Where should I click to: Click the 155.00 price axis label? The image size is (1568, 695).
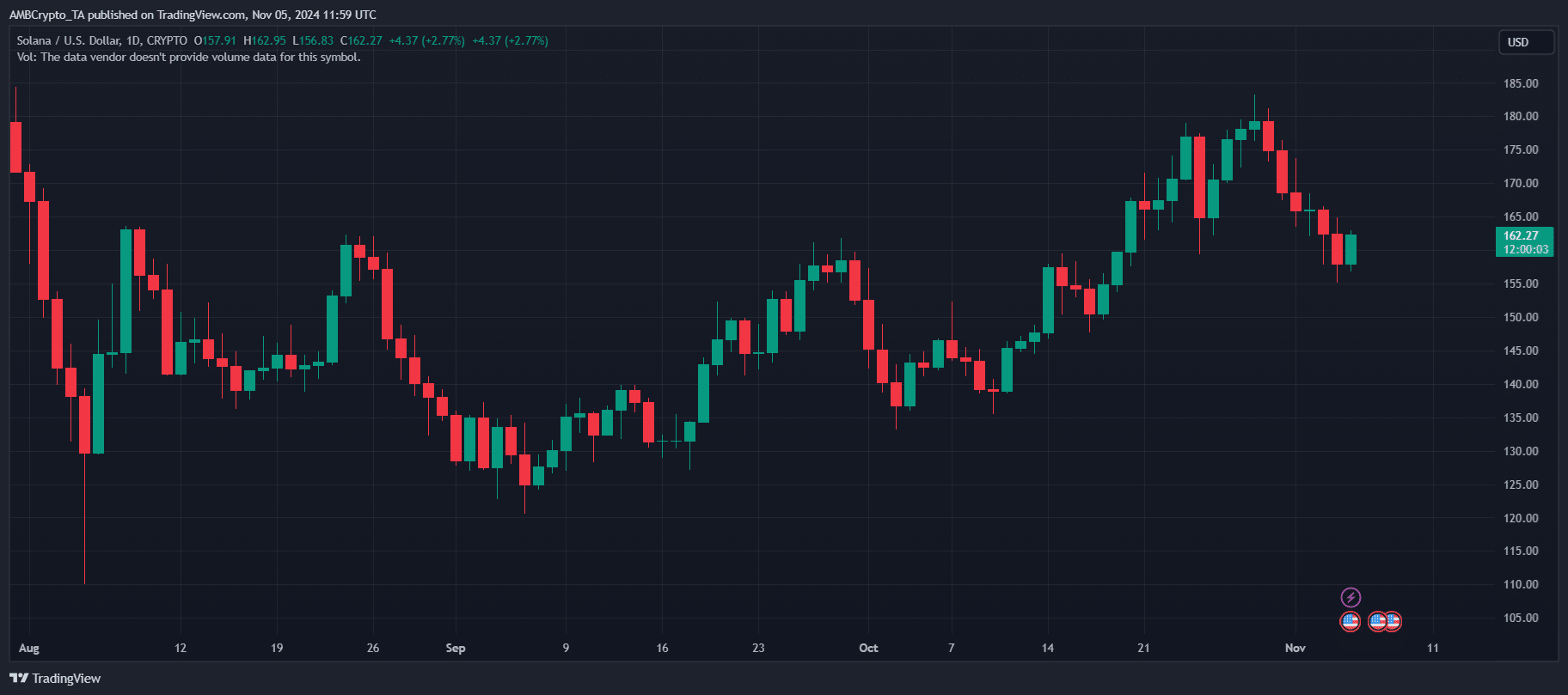pos(1521,283)
